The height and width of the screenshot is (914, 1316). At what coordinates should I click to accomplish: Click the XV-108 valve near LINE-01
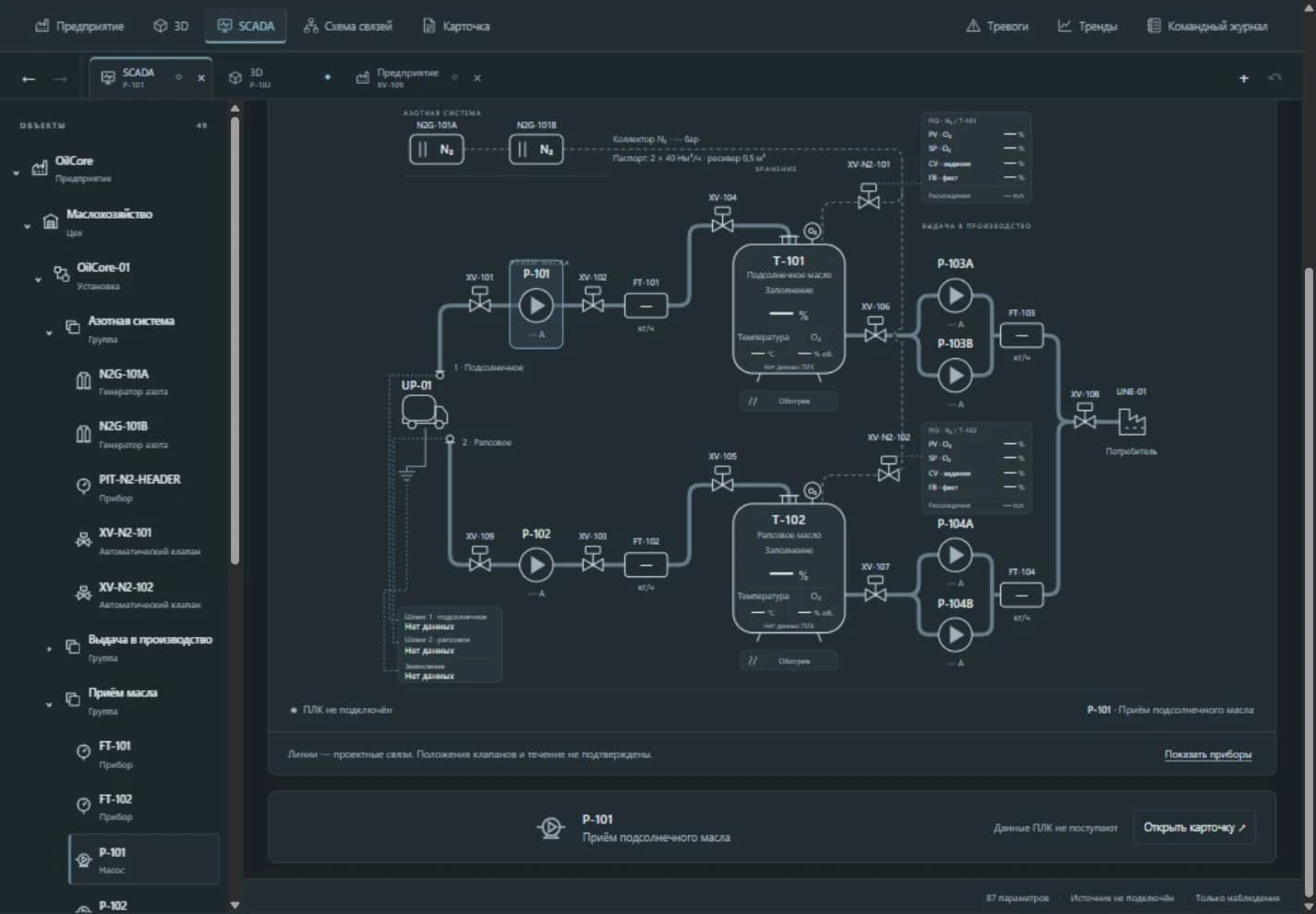point(1084,416)
